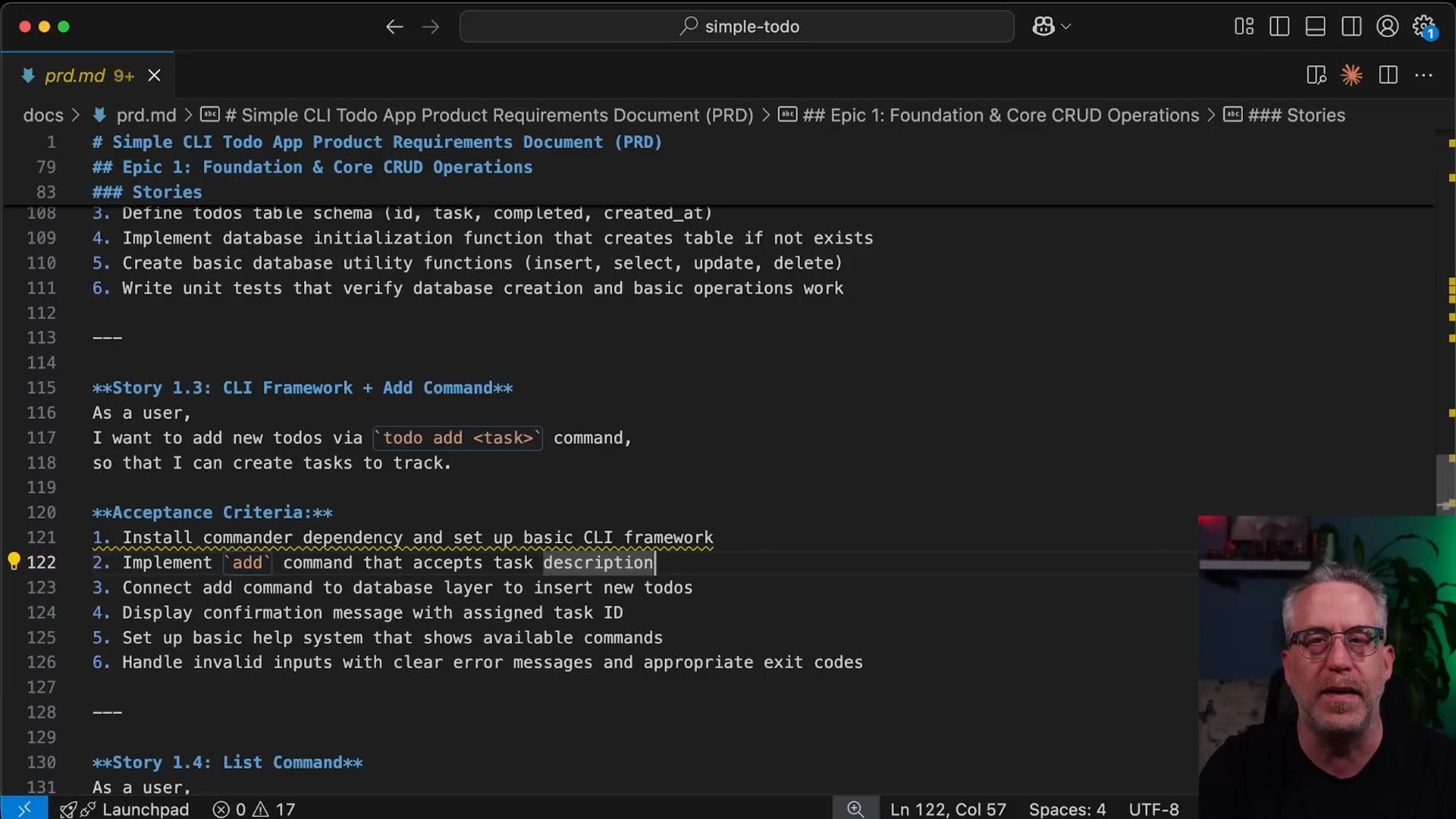1456x819 pixels.
Task: Open the editor More Actions menu
Action: click(1423, 75)
